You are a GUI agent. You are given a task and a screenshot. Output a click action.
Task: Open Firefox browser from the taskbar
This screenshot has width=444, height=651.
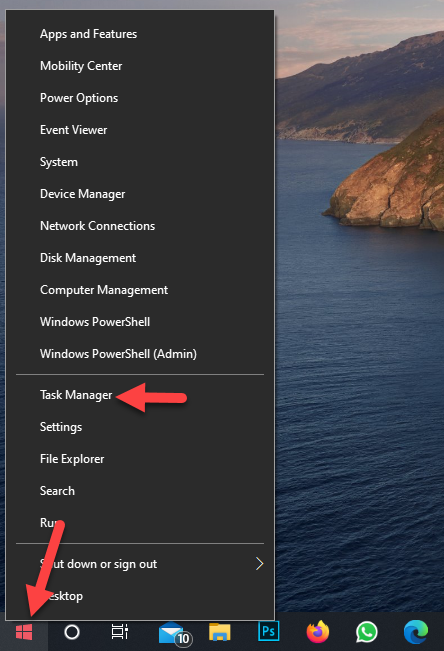click(x=318, y=632)
